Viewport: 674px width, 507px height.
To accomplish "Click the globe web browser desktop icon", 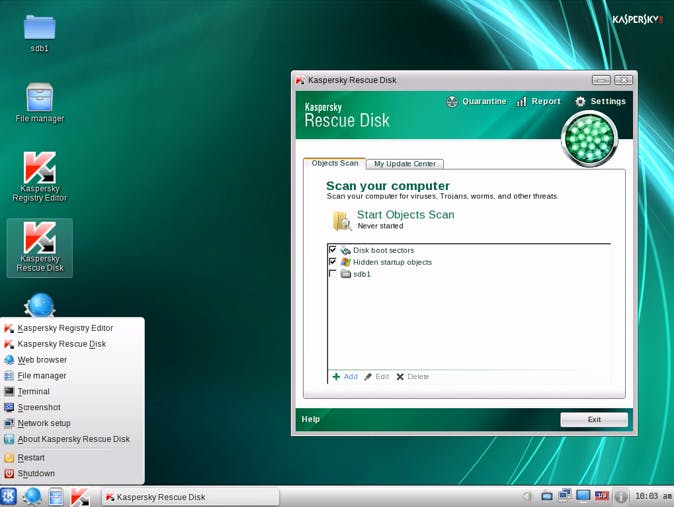I will (x=40, y=305).
